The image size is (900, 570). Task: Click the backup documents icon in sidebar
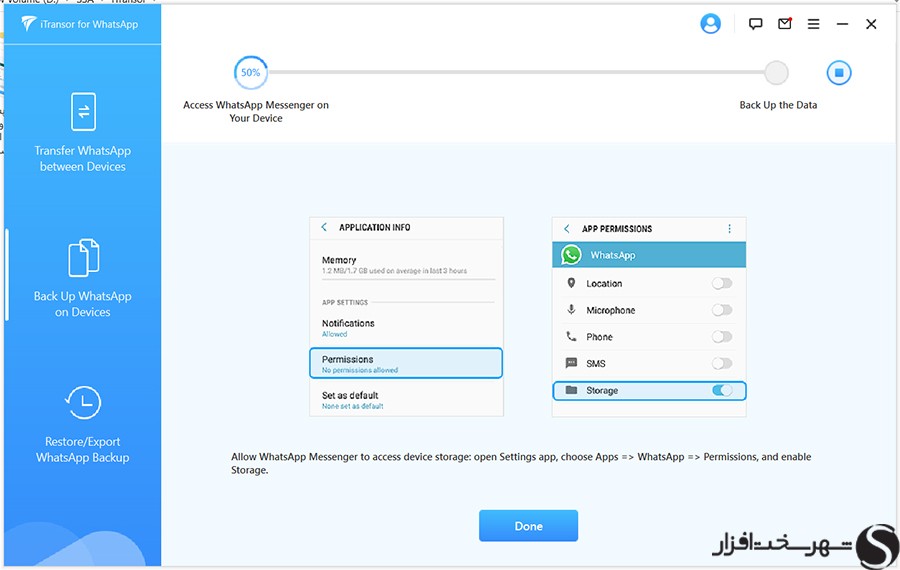coord(84,257)
